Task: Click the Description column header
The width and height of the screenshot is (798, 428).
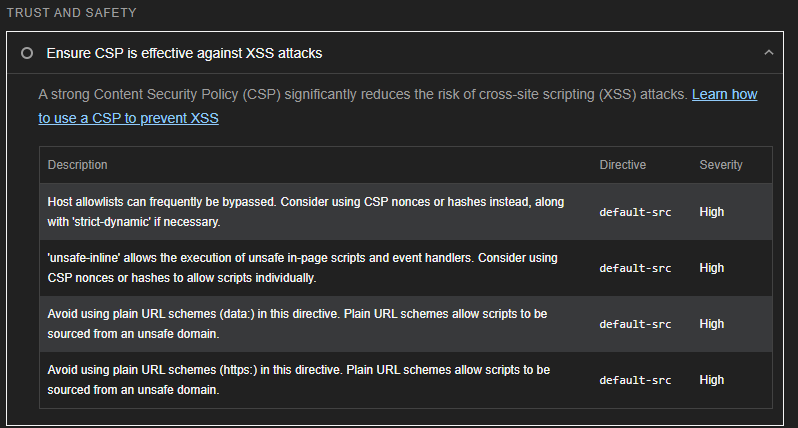Action: pos(77,164)
